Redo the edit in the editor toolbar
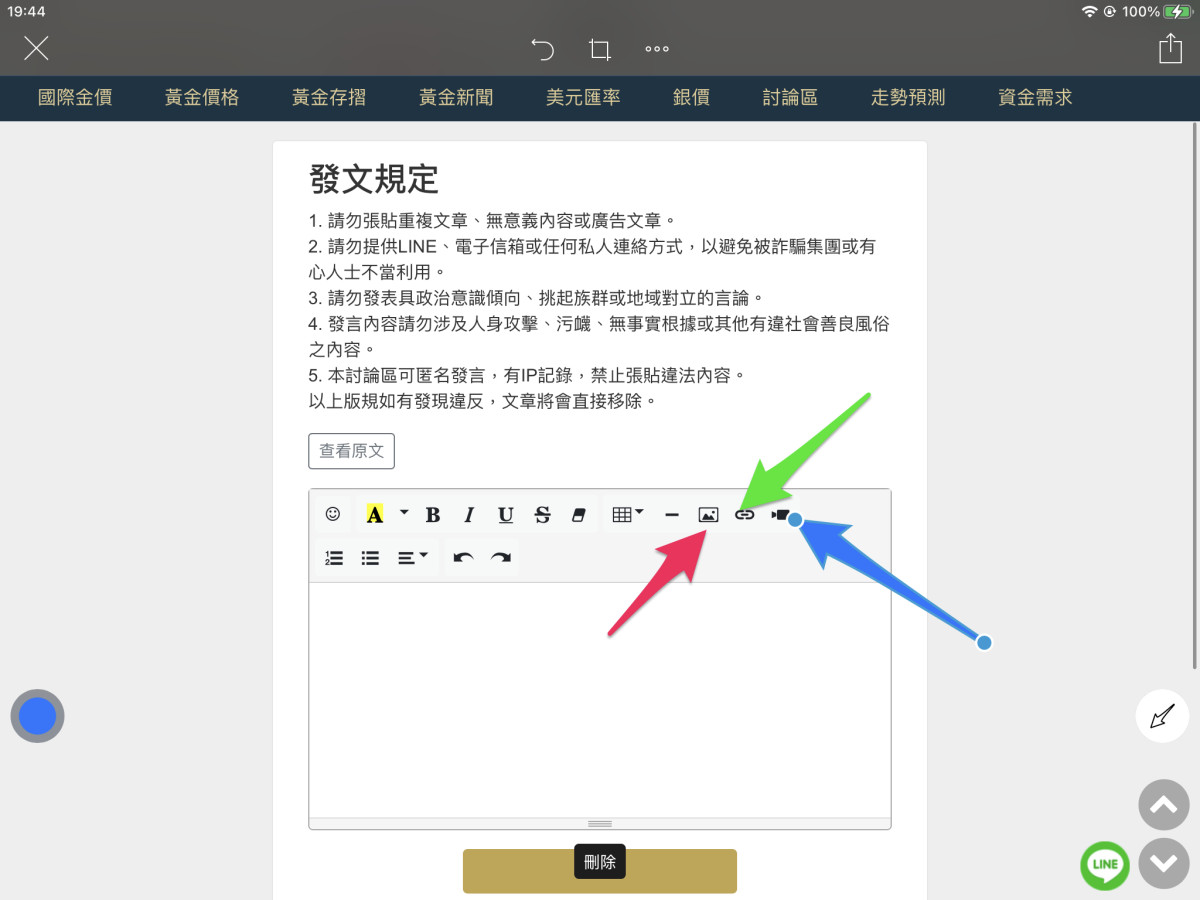This screenshot has height=900, width=1200. click(x=500, y=558)
